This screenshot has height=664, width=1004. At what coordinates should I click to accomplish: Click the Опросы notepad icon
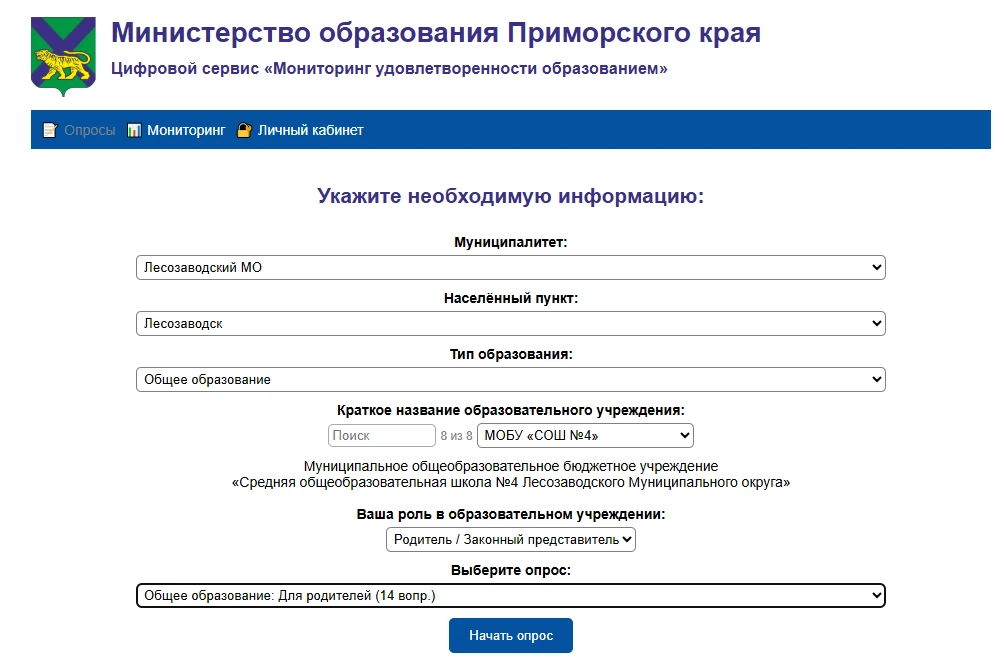point(49,130)
